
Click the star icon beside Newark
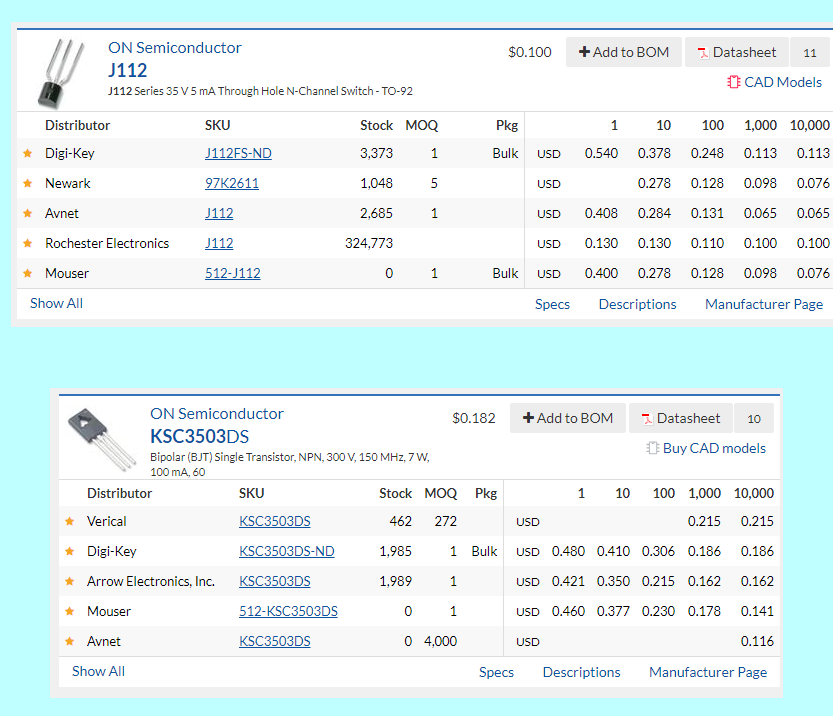[x=28, y=183]
